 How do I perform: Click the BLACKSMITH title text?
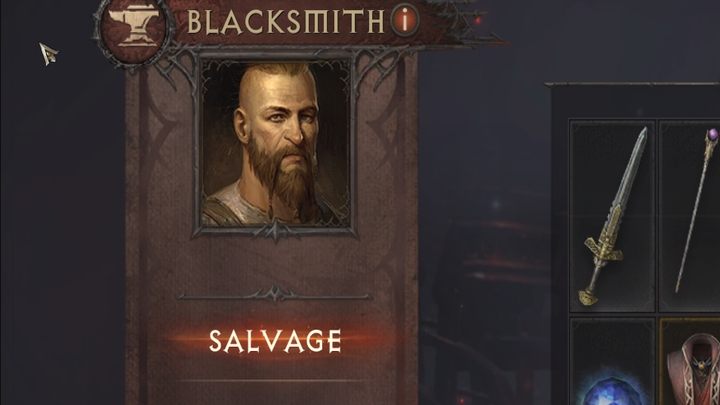click(286, 22)
